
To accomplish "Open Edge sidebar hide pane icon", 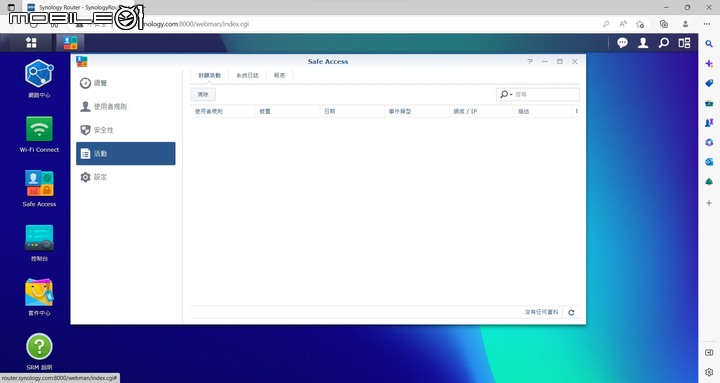I will coord(709,352).
